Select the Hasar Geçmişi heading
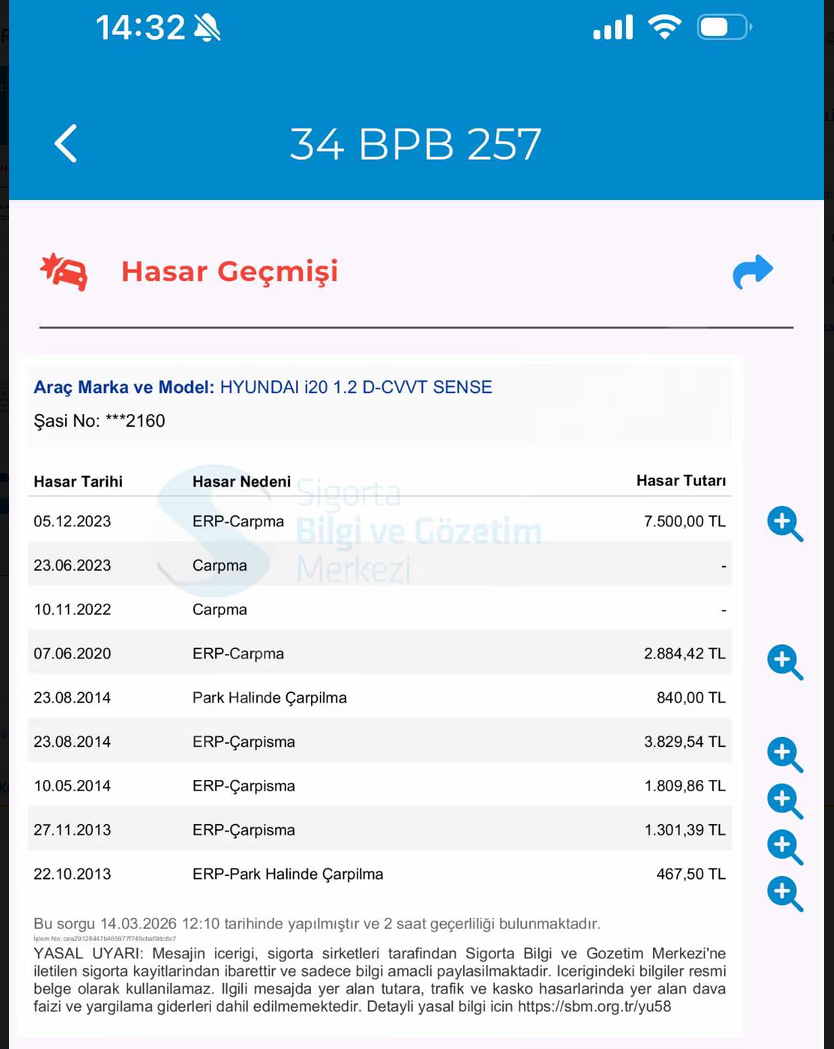Viewport: 834px width, 1049px height. pos(229,272)
